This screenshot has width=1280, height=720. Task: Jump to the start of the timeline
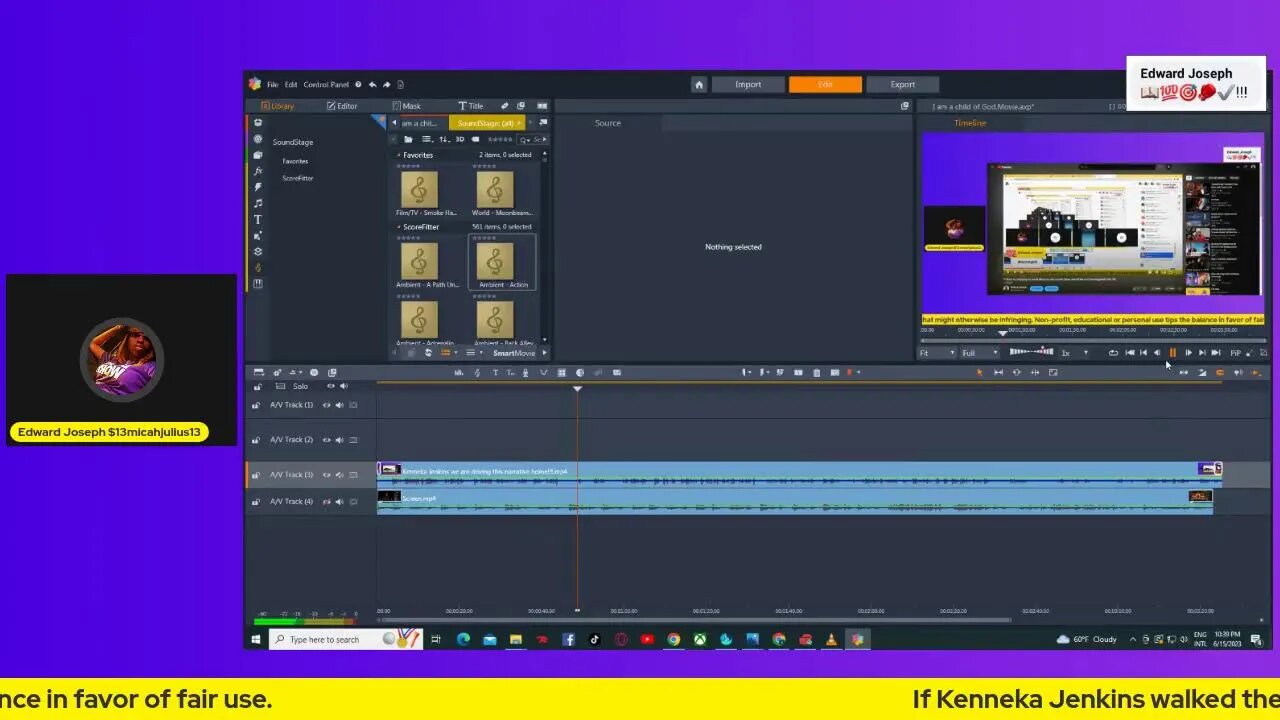coord(1129,353)
